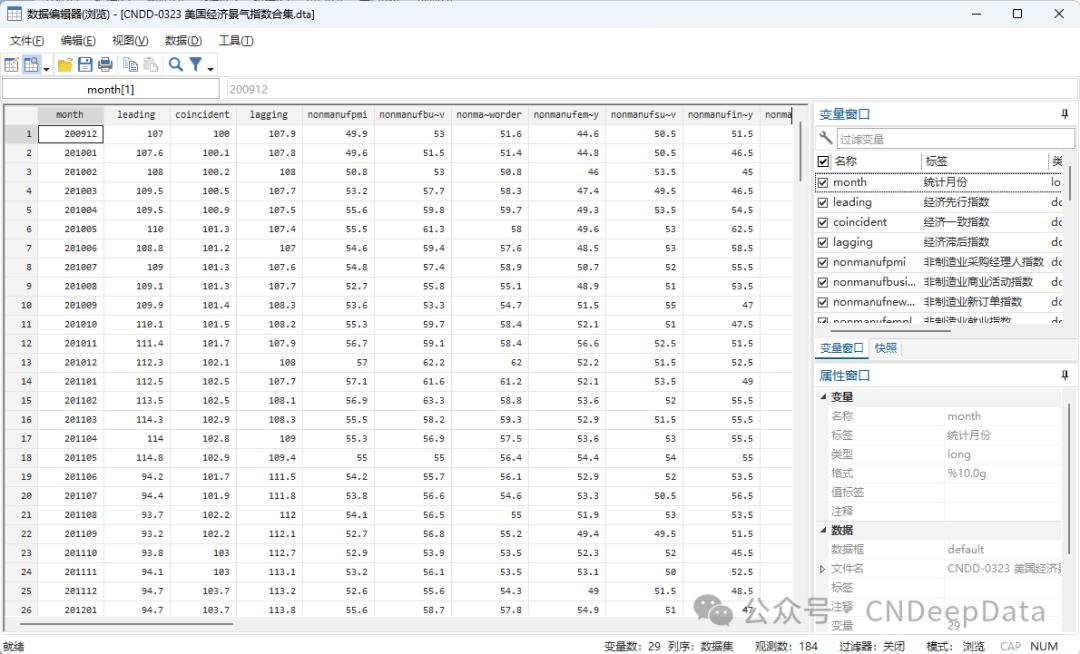Open the 视图(V) menu
The height and width of the screenshot is (654, 1080).
point(130,41)
